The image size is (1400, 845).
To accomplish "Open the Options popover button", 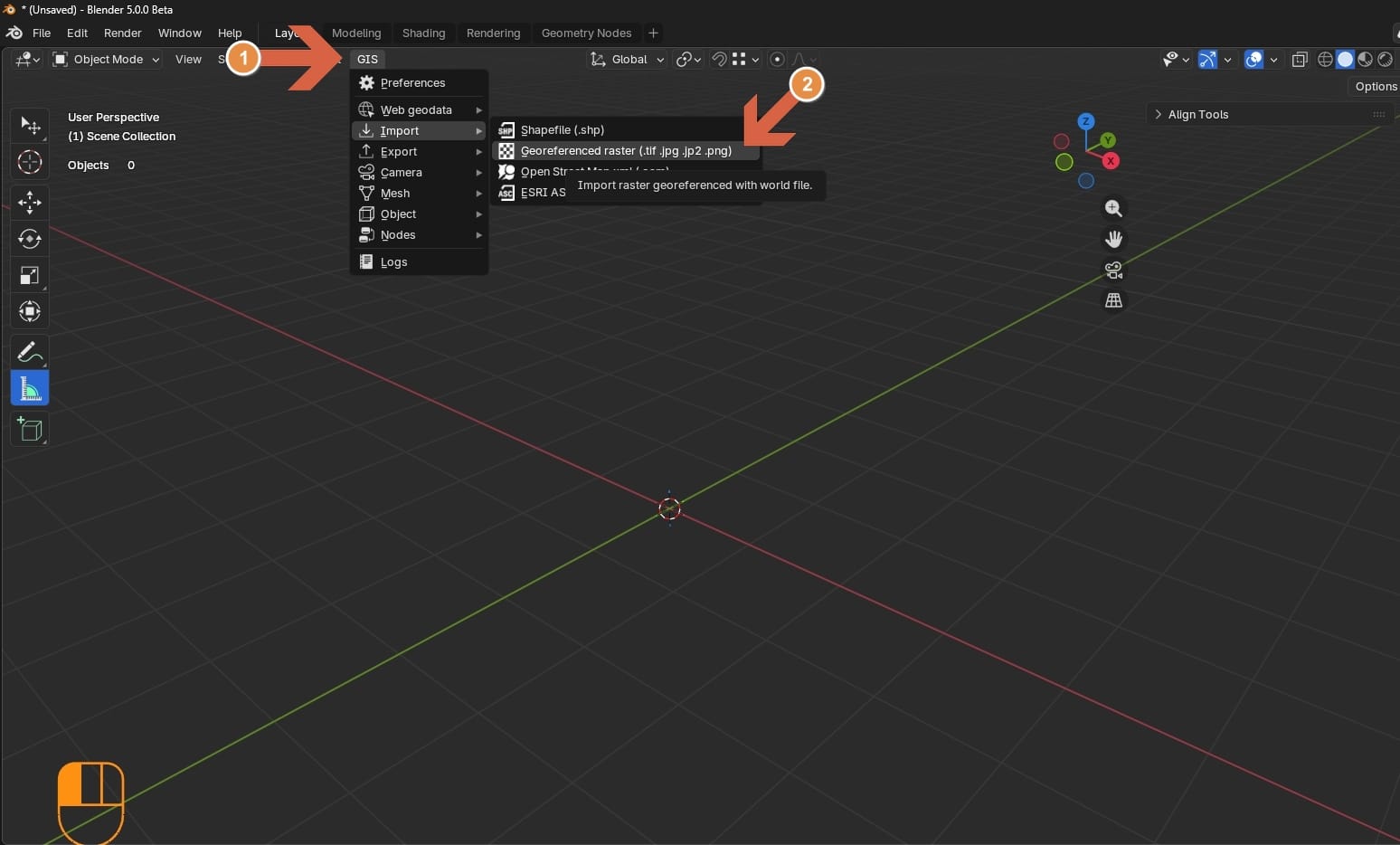I will coord(1376,87).
